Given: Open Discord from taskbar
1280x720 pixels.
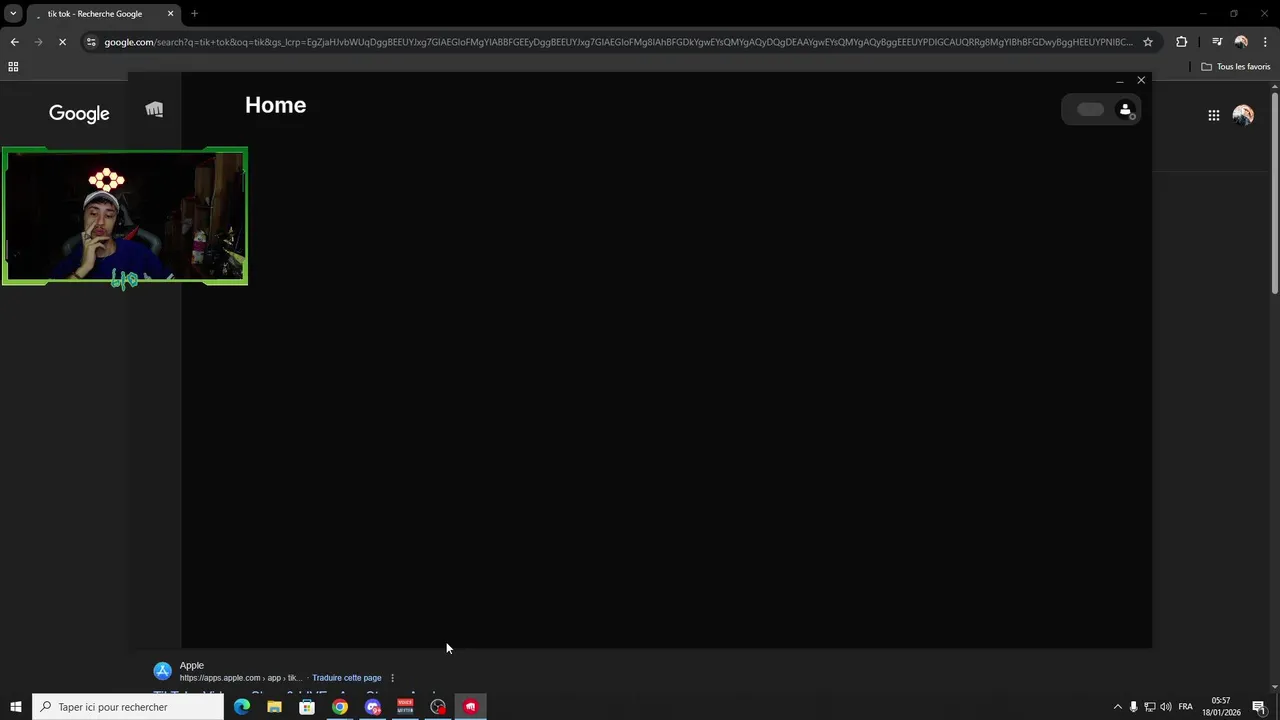Looking at the screenshot, I should [x=373, y=707].
